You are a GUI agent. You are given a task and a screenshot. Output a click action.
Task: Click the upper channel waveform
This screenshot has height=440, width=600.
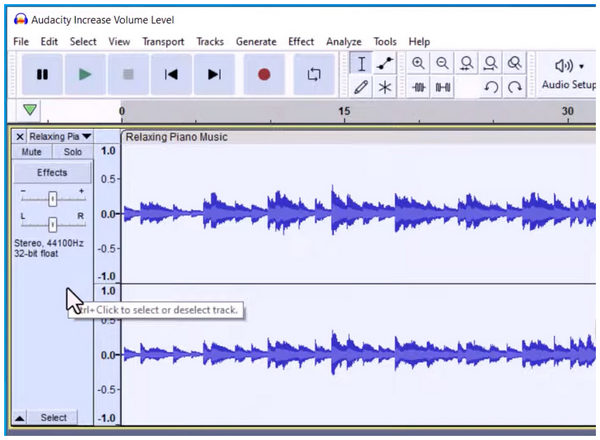[359, 213]
